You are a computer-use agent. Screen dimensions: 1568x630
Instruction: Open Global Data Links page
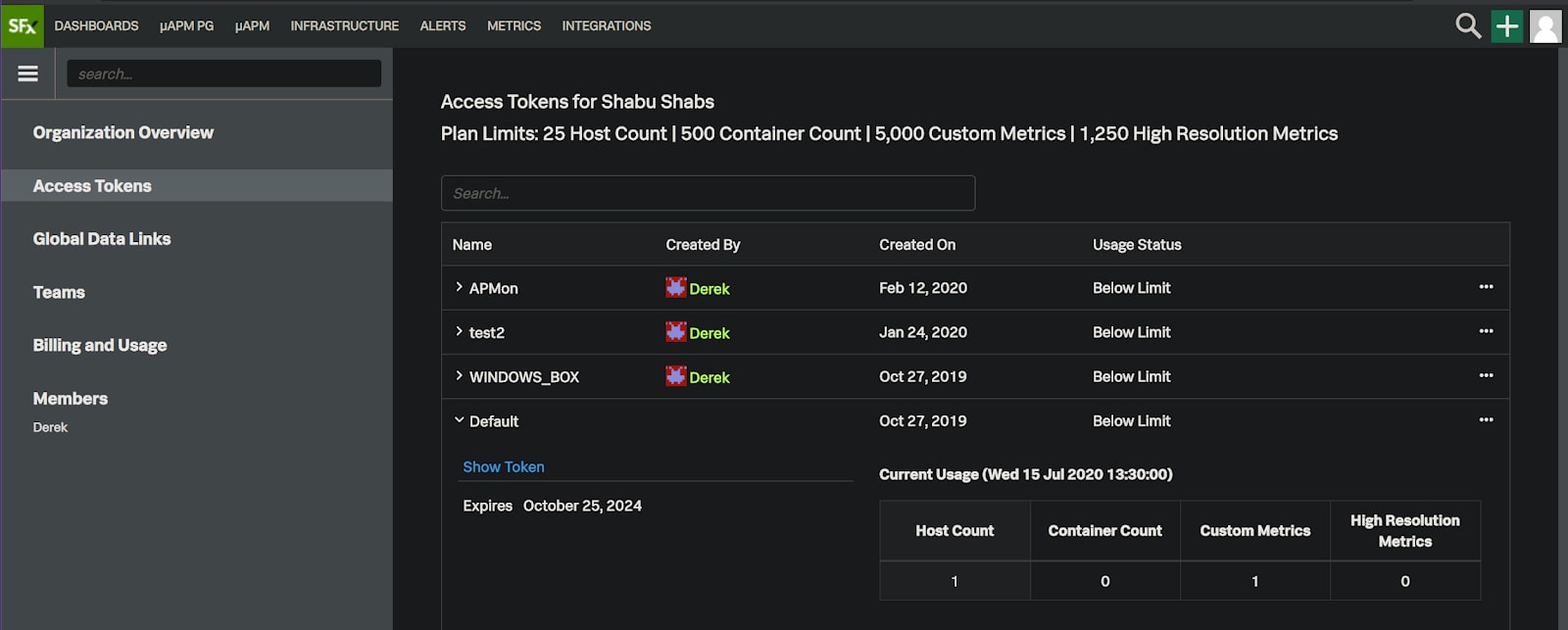(102, 239)
